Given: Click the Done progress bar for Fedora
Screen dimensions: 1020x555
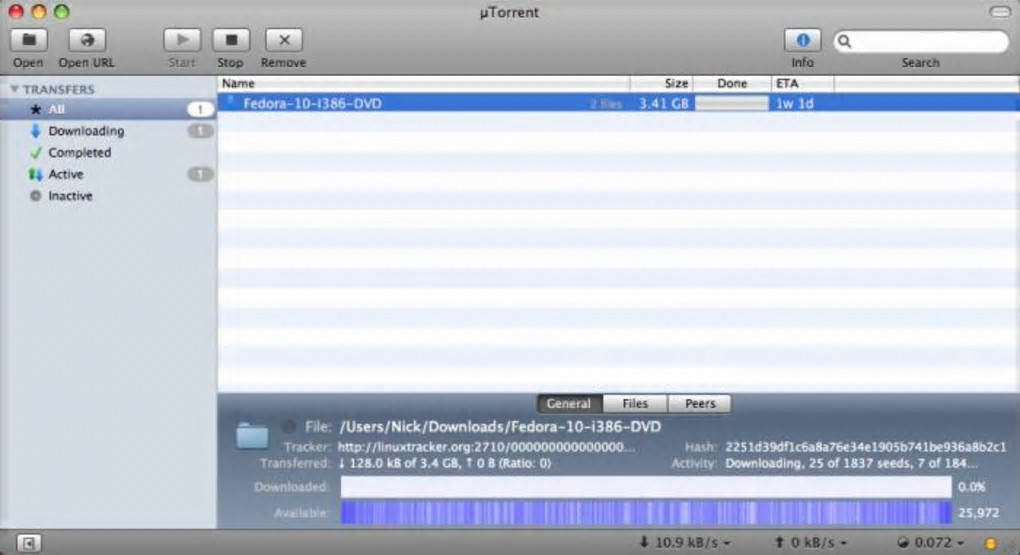Looking at the screenshot, I should click(732, 103).
